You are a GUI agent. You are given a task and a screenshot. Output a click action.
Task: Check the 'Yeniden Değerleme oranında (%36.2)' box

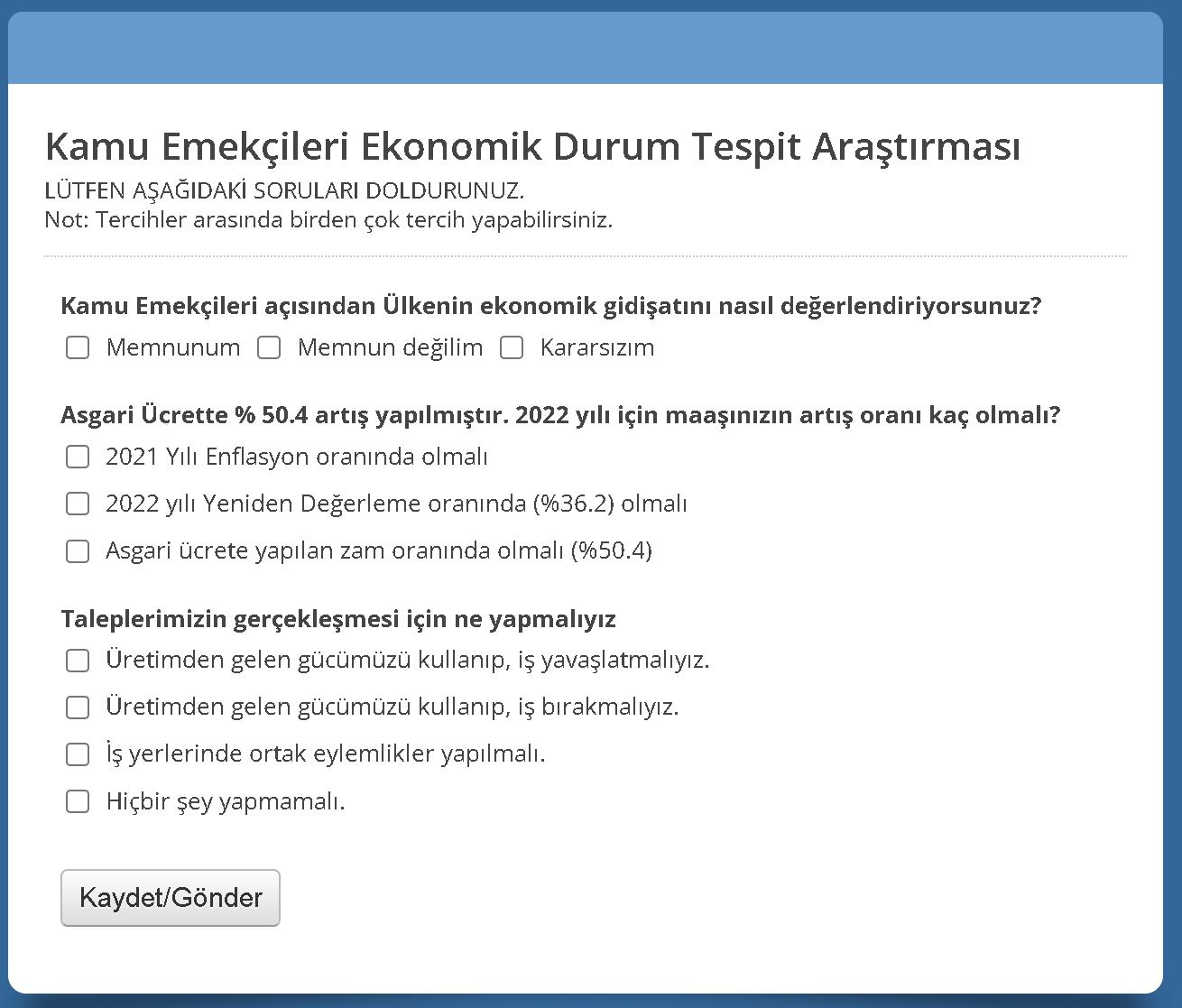78,504
